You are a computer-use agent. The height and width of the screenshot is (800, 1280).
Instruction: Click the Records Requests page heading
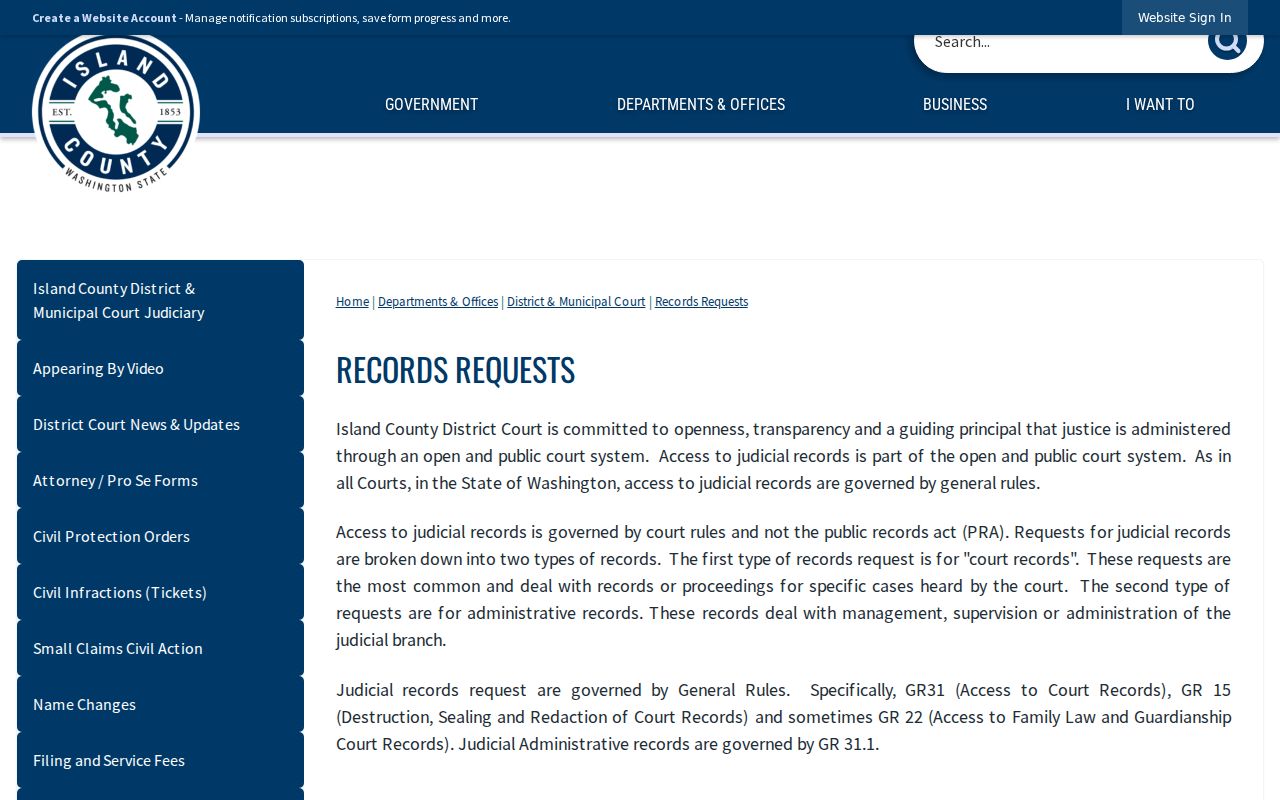[455, 370]
